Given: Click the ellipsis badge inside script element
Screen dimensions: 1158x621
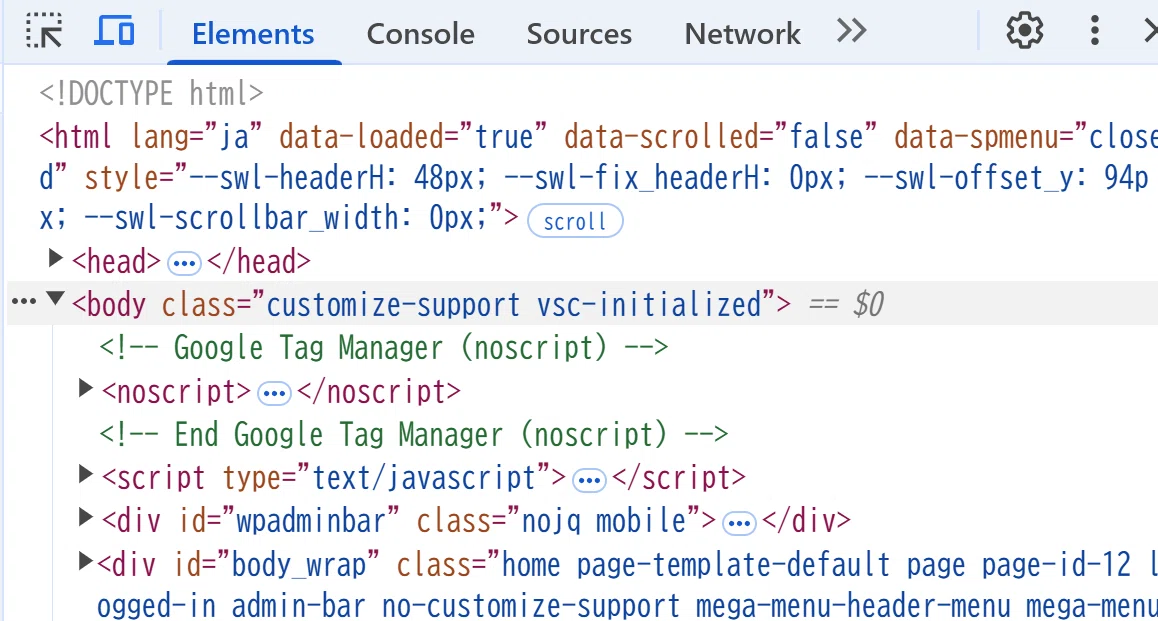Looking at the screenshot, I should pos(589,480).
